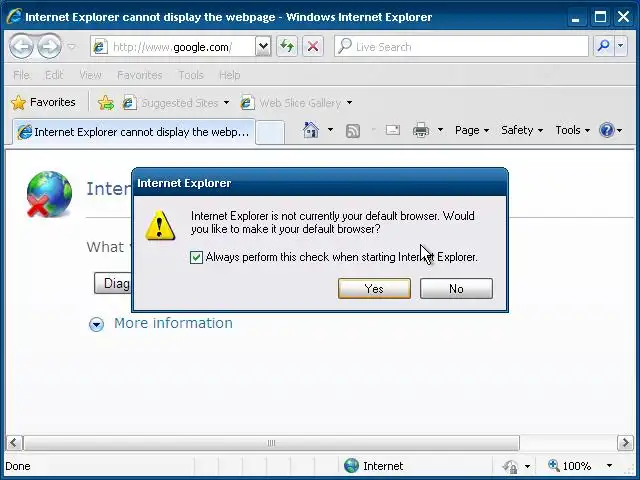This screenshot has width=640, height=480.
Task: Click the IE logo in title bar
Action: point(14,17)
